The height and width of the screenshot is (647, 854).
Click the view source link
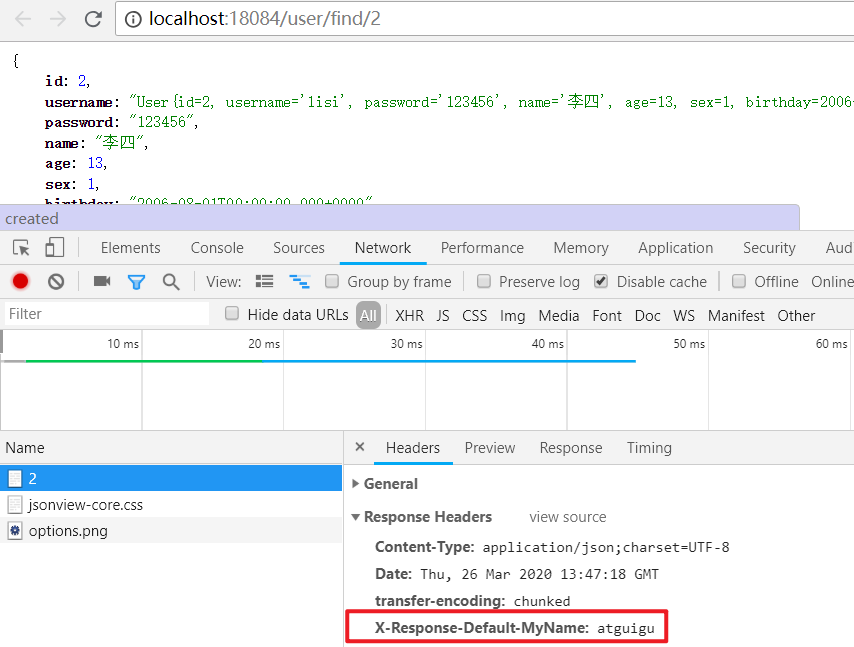point(567,517)
